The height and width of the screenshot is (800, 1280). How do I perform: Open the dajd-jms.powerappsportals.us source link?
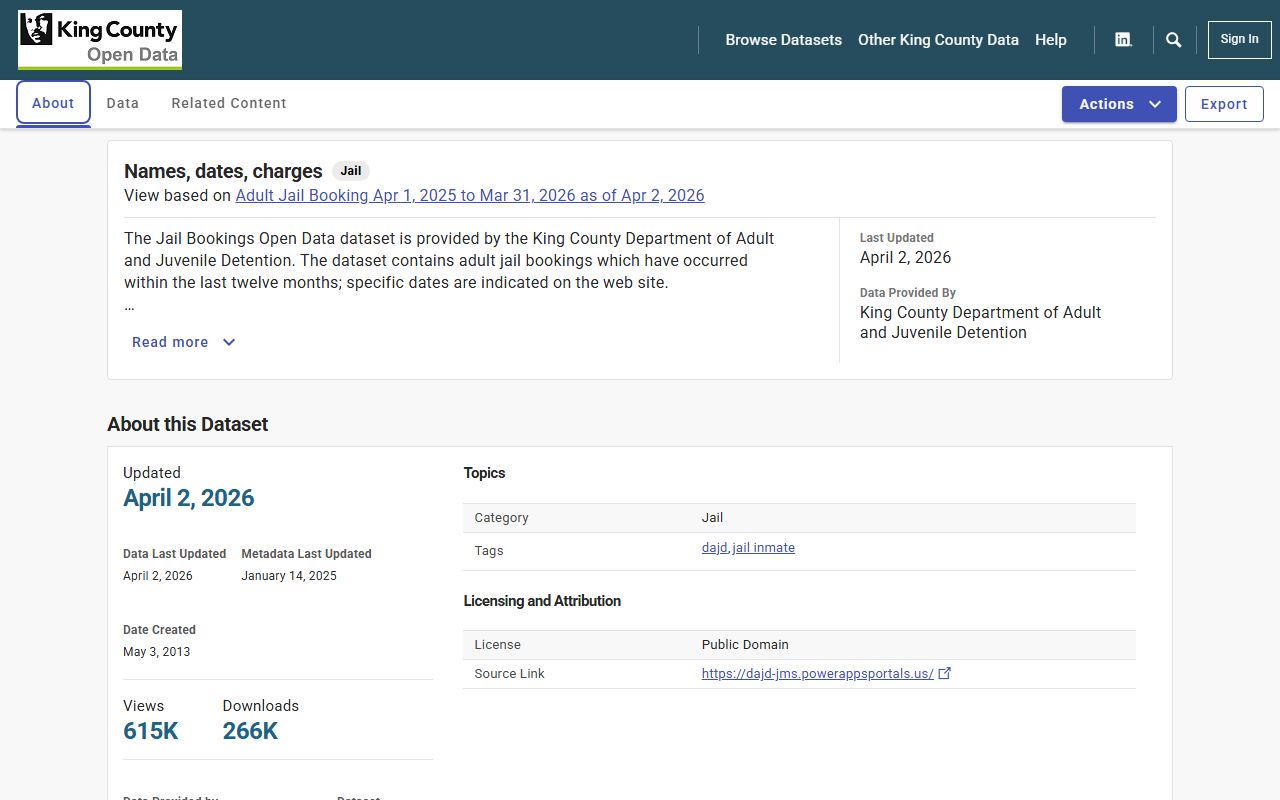tap(818, 674)
